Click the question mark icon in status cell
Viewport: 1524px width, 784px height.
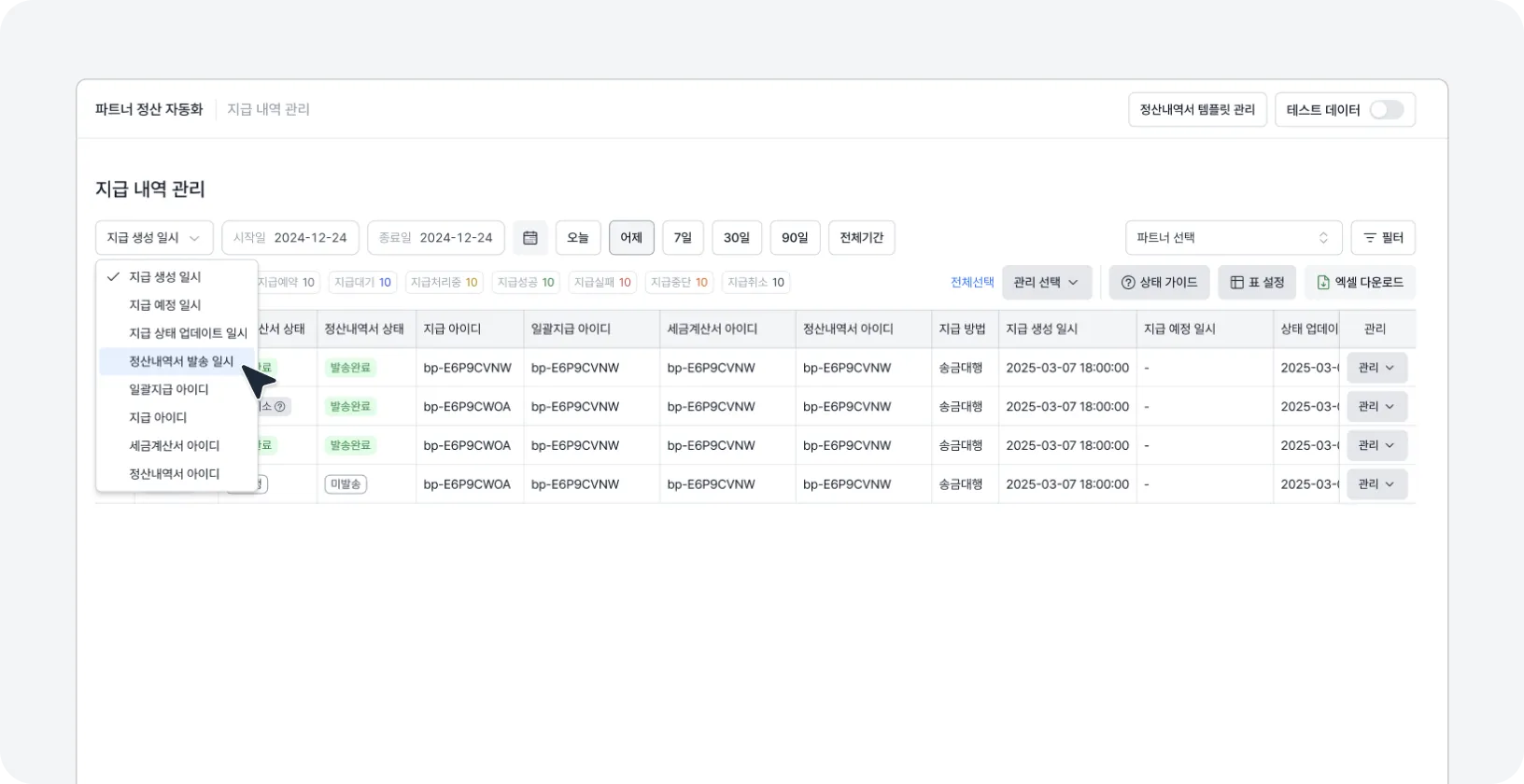[279, 407]
